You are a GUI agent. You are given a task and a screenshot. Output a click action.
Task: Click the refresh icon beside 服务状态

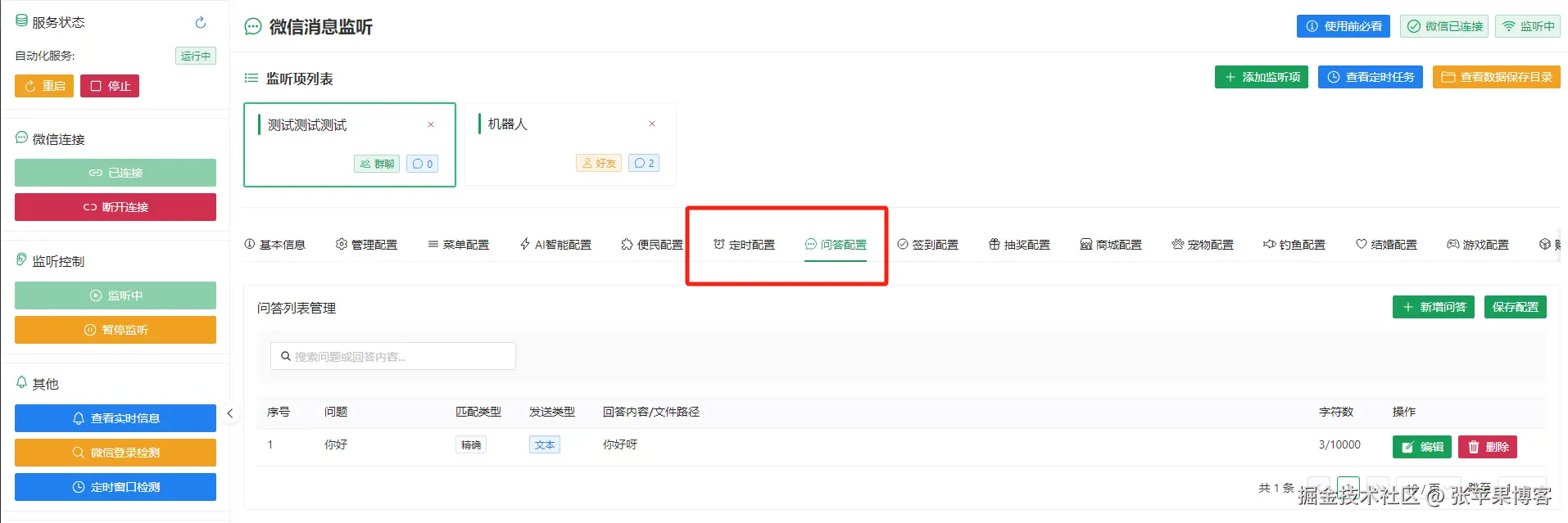point(201,23)
